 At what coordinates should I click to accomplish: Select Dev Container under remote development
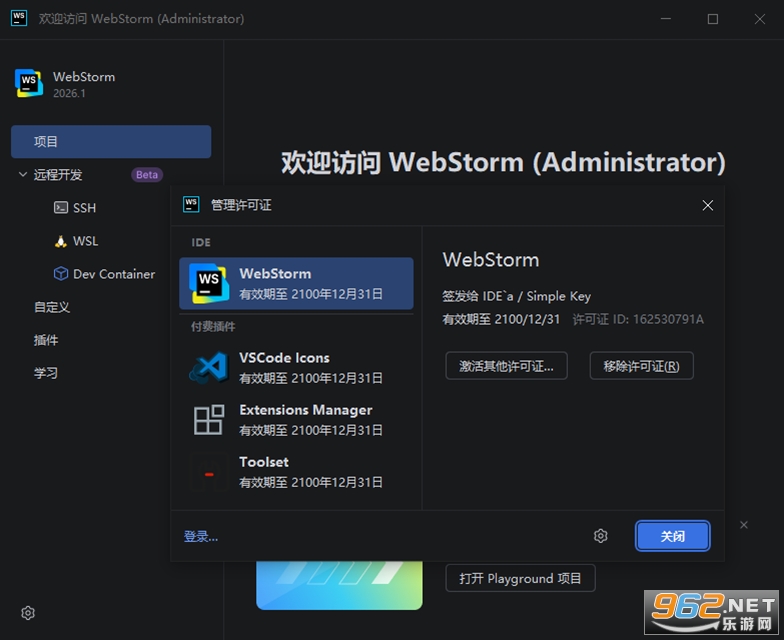[x=114, y=274]
